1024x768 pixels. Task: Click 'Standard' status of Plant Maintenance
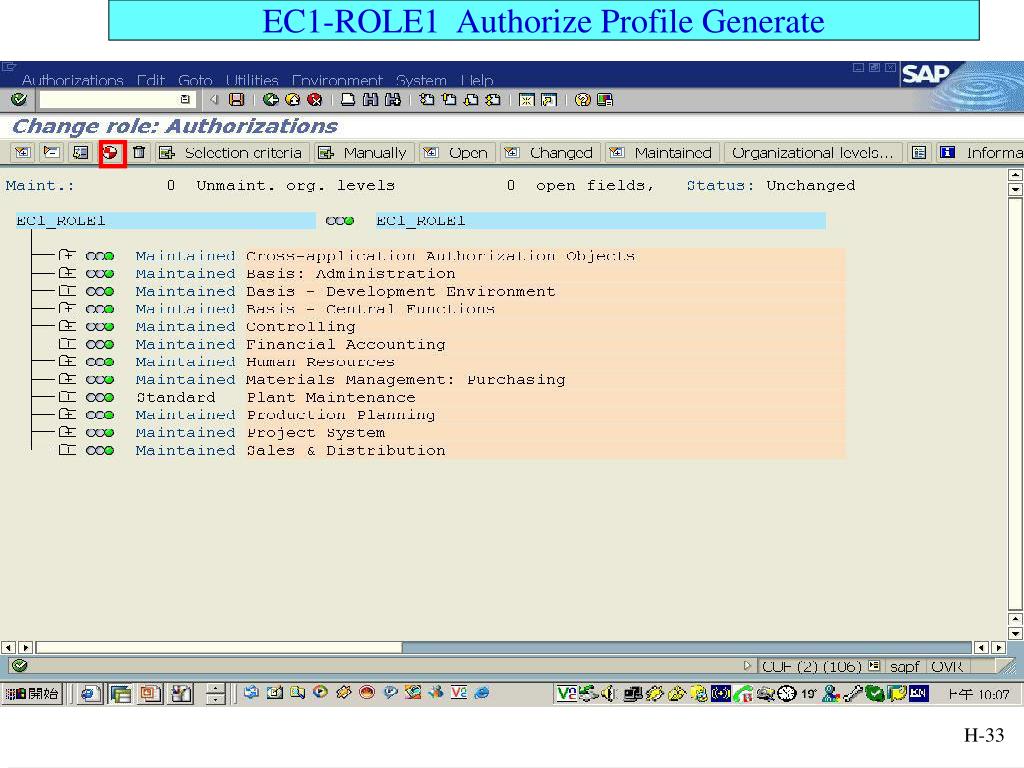click(176, 397)
